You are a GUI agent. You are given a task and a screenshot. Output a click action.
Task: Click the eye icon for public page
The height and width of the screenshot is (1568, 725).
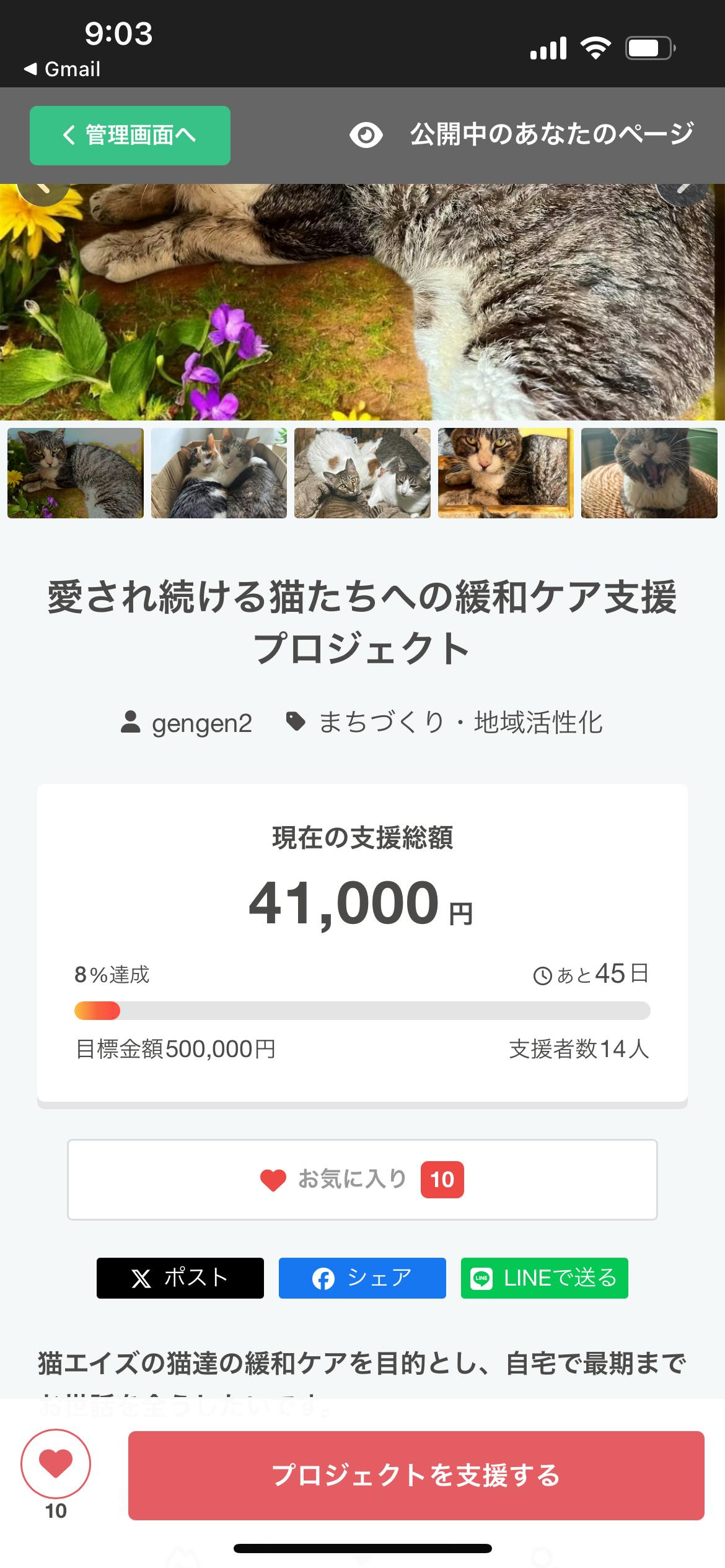[366, 135]
